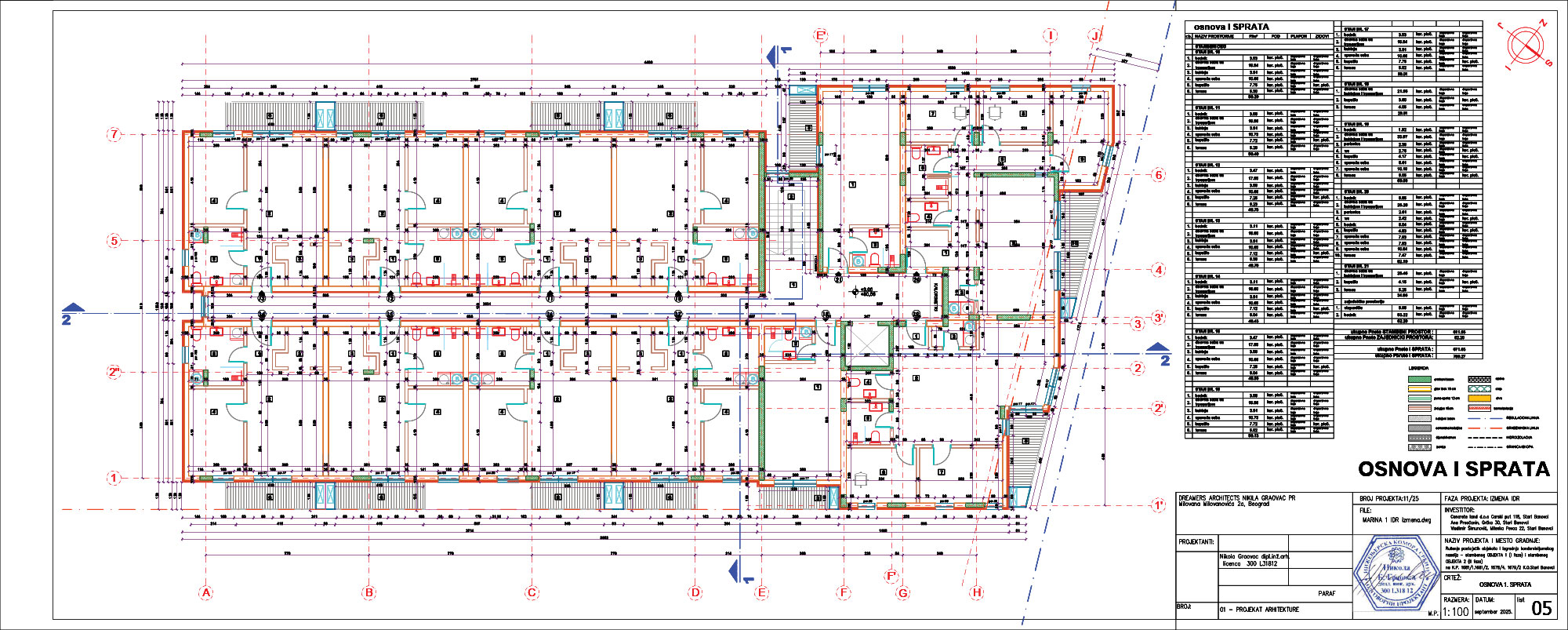Select grid axis bubble 6 on right
1568x630 pixels.
tap(1159, 175)
